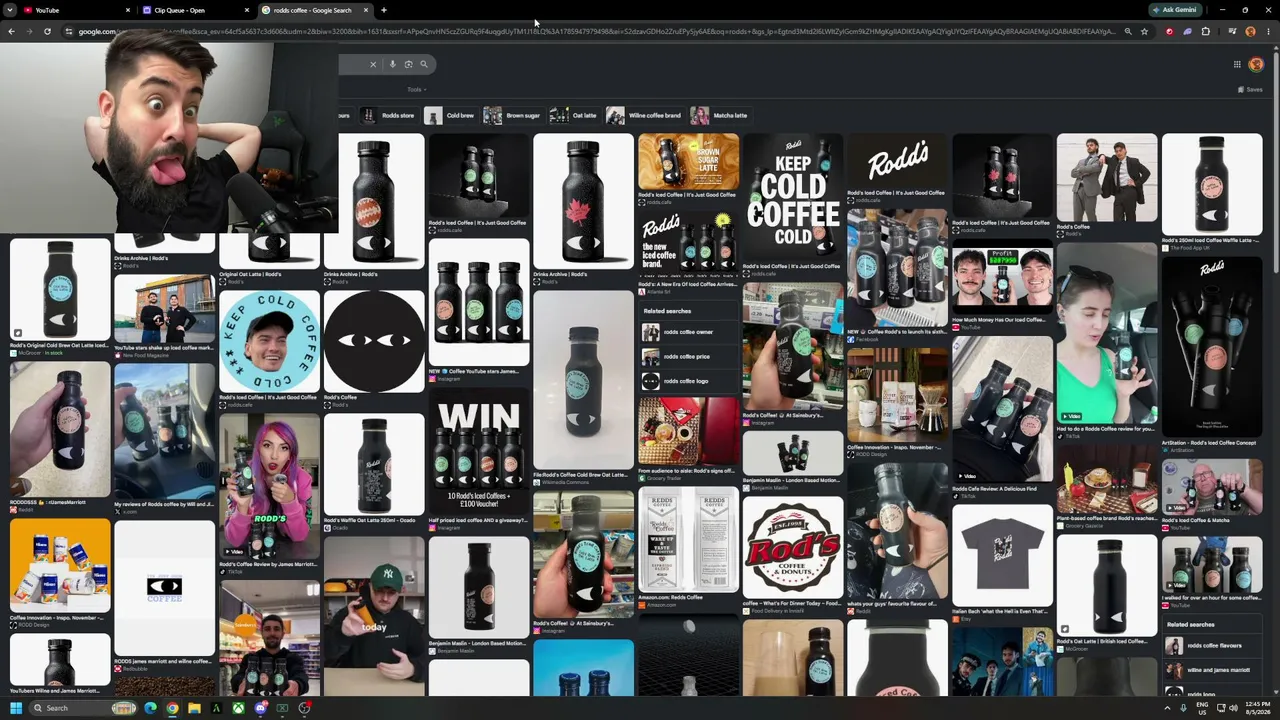This screenshot has width=1280, height=720.
Task: Open Google Chrome from the taskbar
Action: tap(172, 708)
